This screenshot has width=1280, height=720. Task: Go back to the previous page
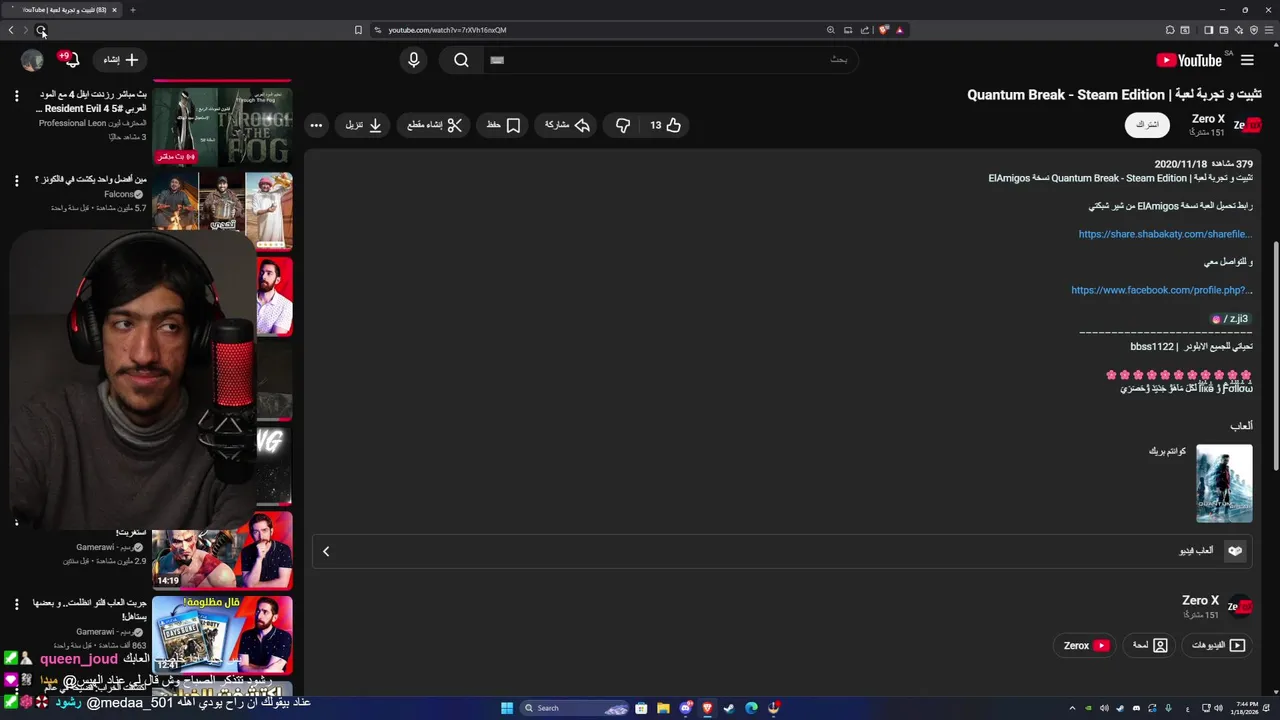[x=11, y=31]
